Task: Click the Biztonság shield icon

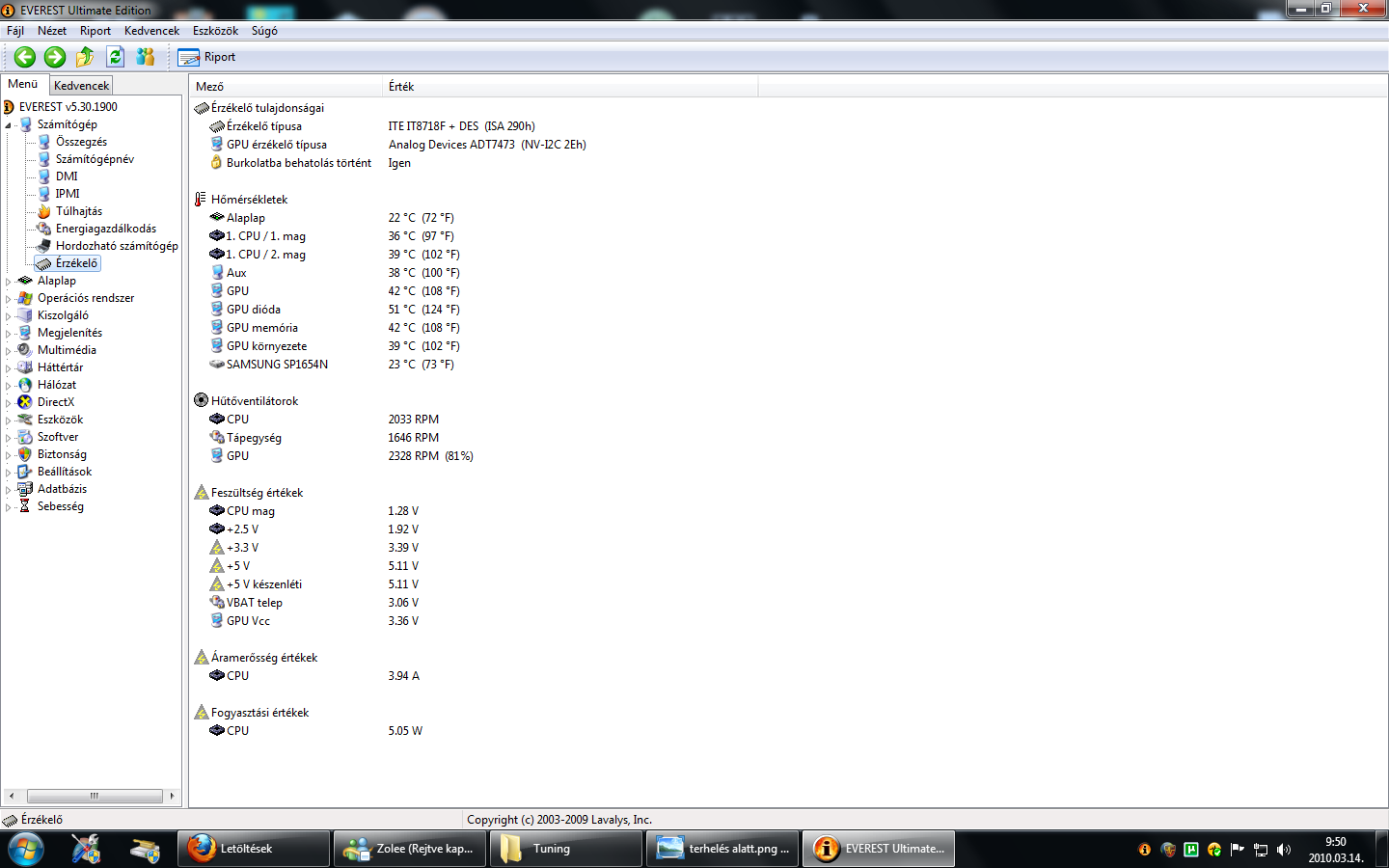Action: coord(25,454)
